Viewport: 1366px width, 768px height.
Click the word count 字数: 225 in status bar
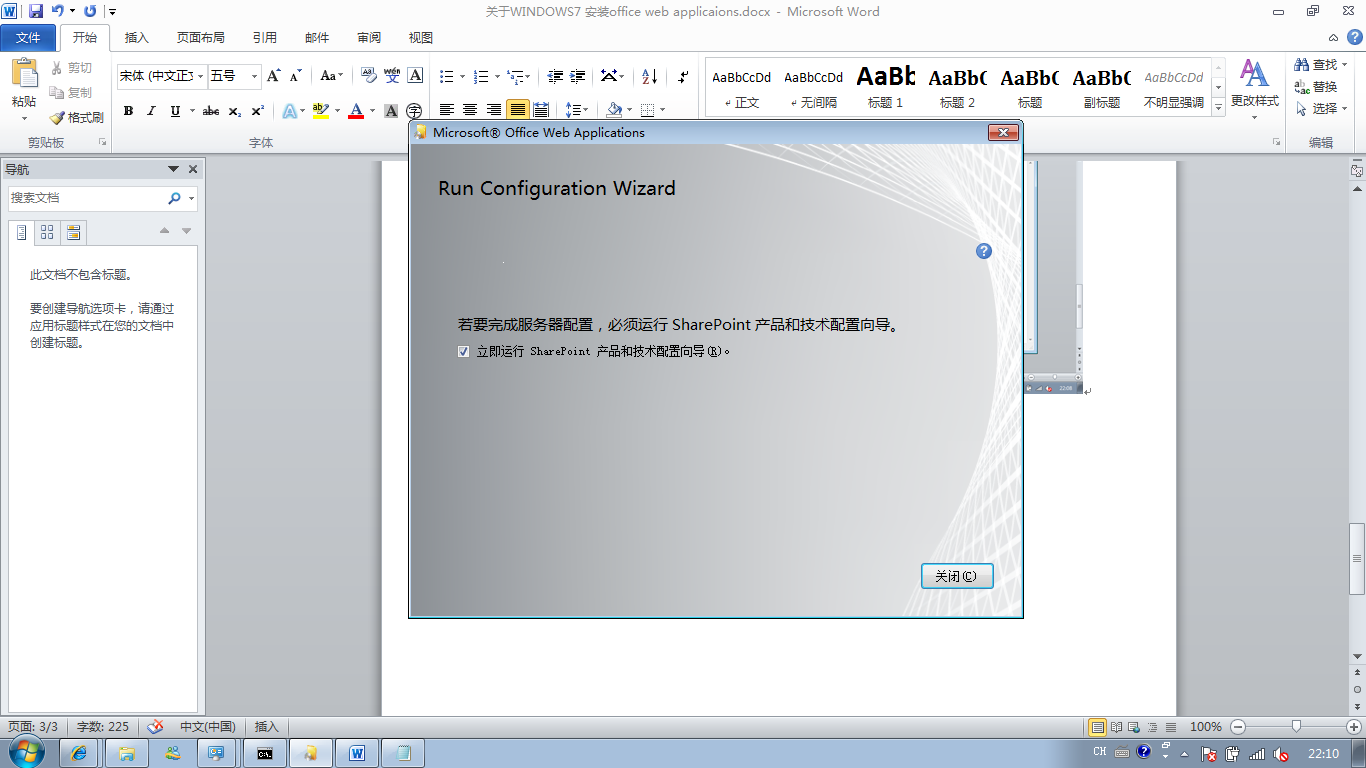click(103, 727)
